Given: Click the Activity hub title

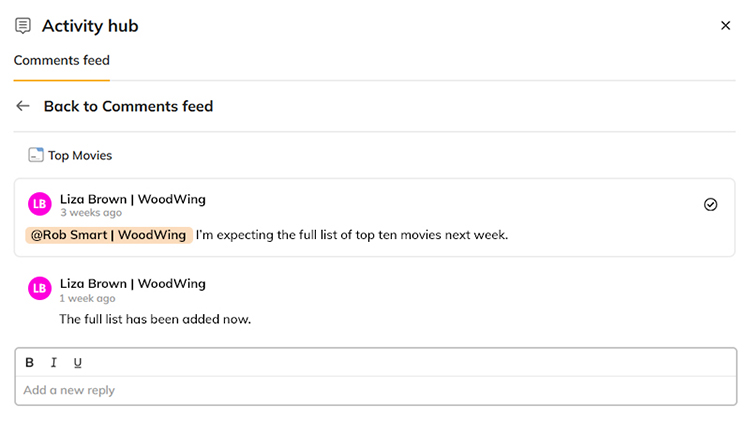Looking at the screenshot, I should coord(90,26).
